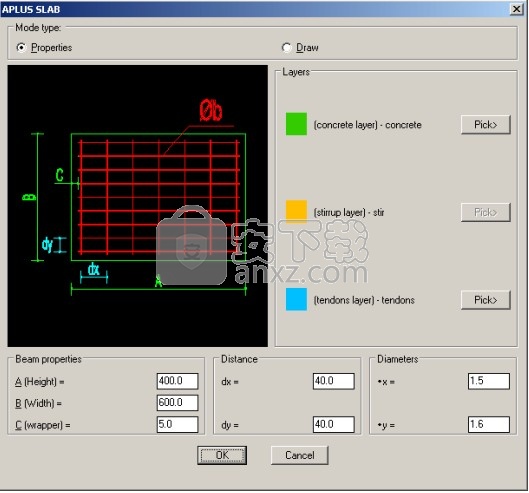Image resolution: width=529 pixels, height=493 pixels.
Task: Click the 'dx =' label in Distance group
Action: (x=230, y=382)
